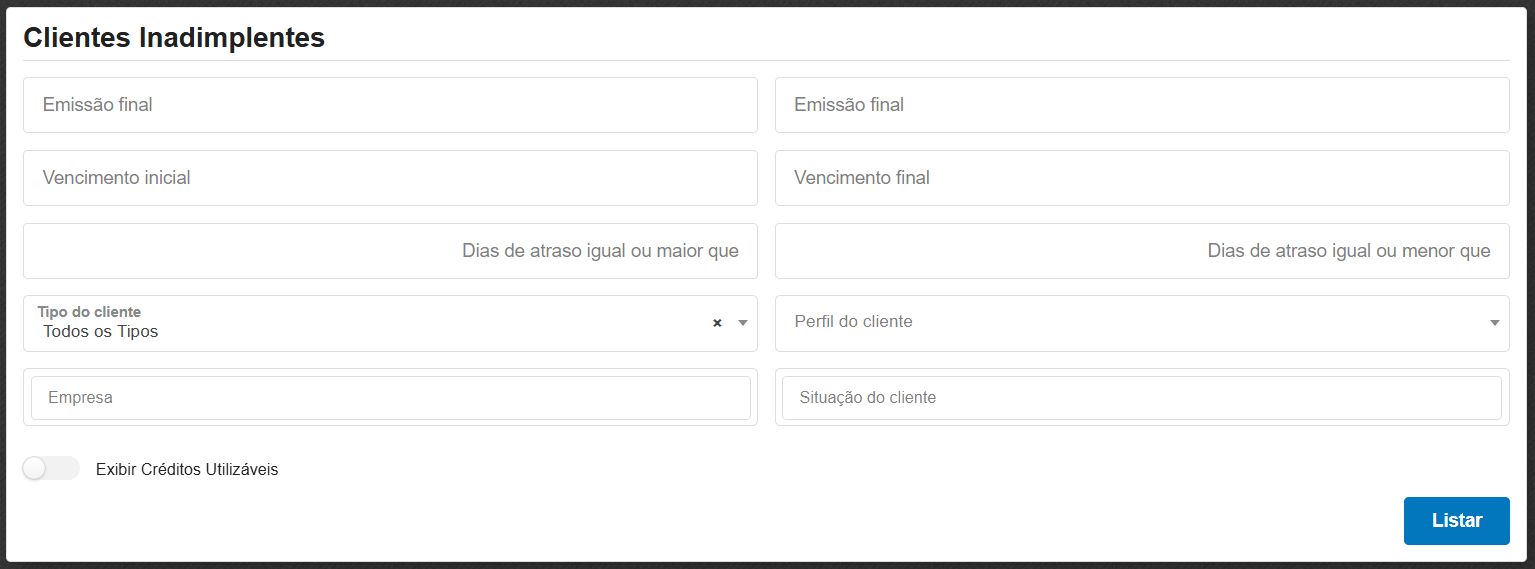This screenshot has width=1535, height=569.
Task: Click the small Tipo do cliente label
Action: [89, 312]
